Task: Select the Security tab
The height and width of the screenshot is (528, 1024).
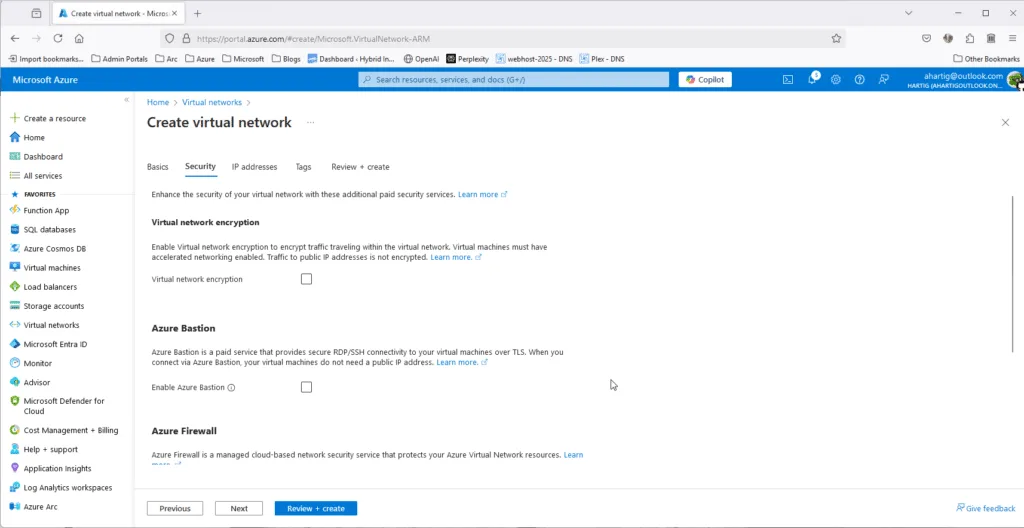Action: [x=200, y=167]
